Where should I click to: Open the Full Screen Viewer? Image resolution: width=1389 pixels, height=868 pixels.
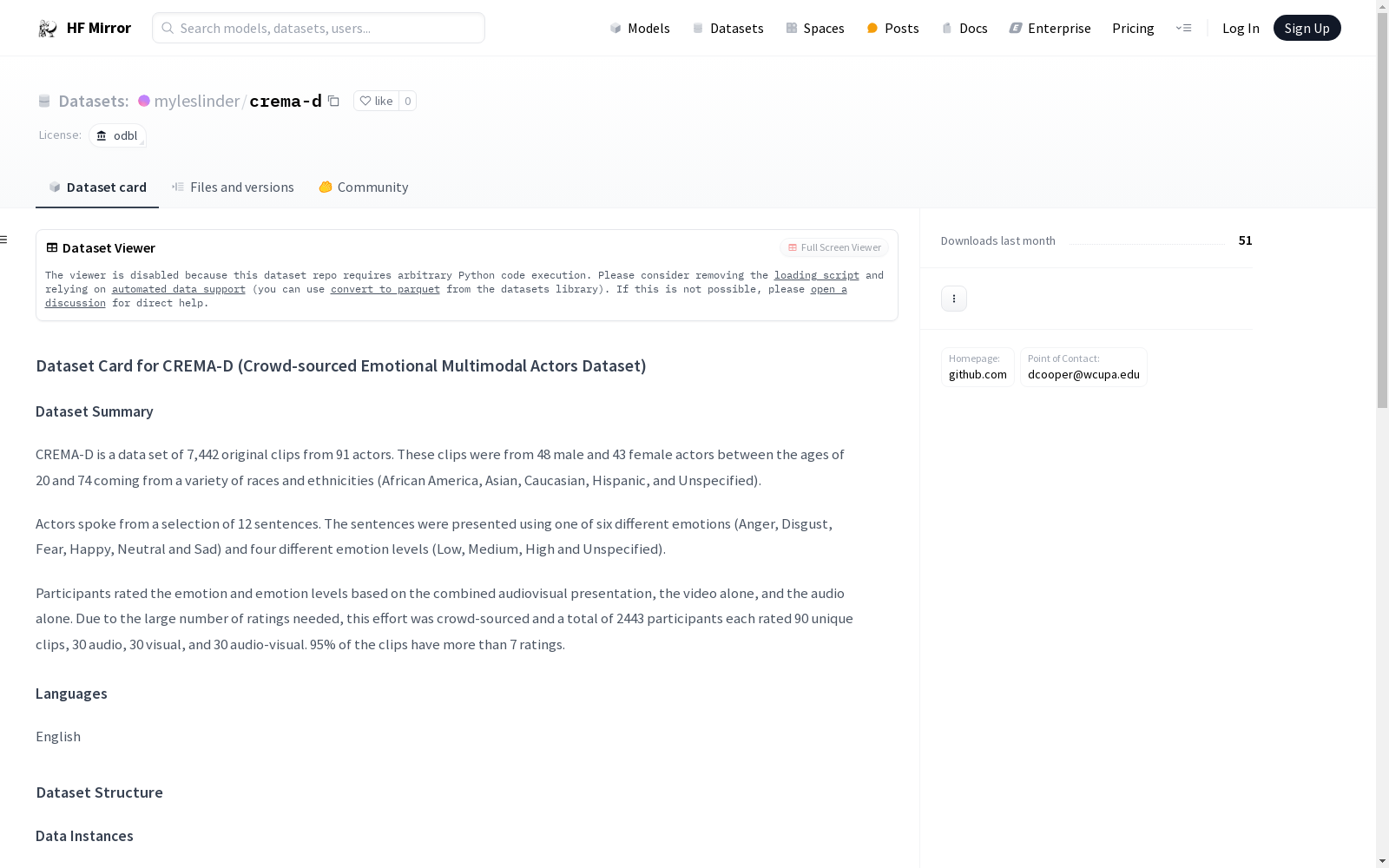pos(833,247)
